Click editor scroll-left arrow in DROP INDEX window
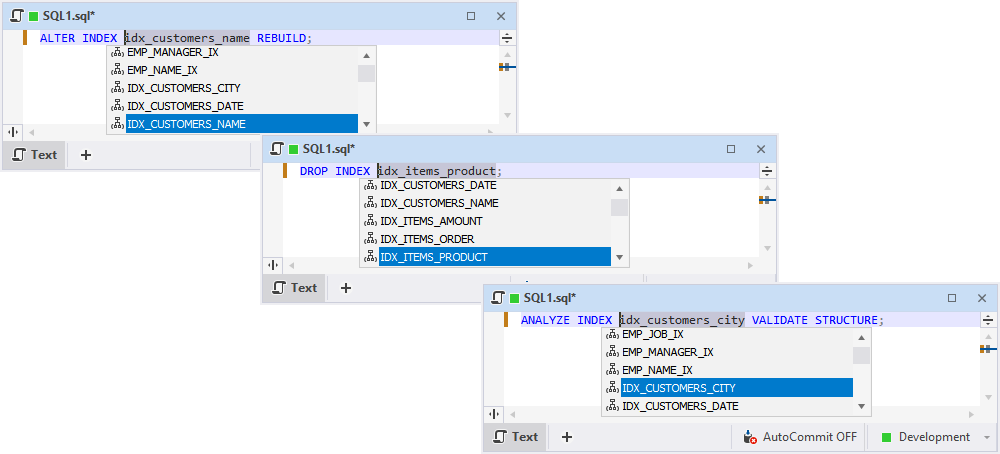 [290, 265]
